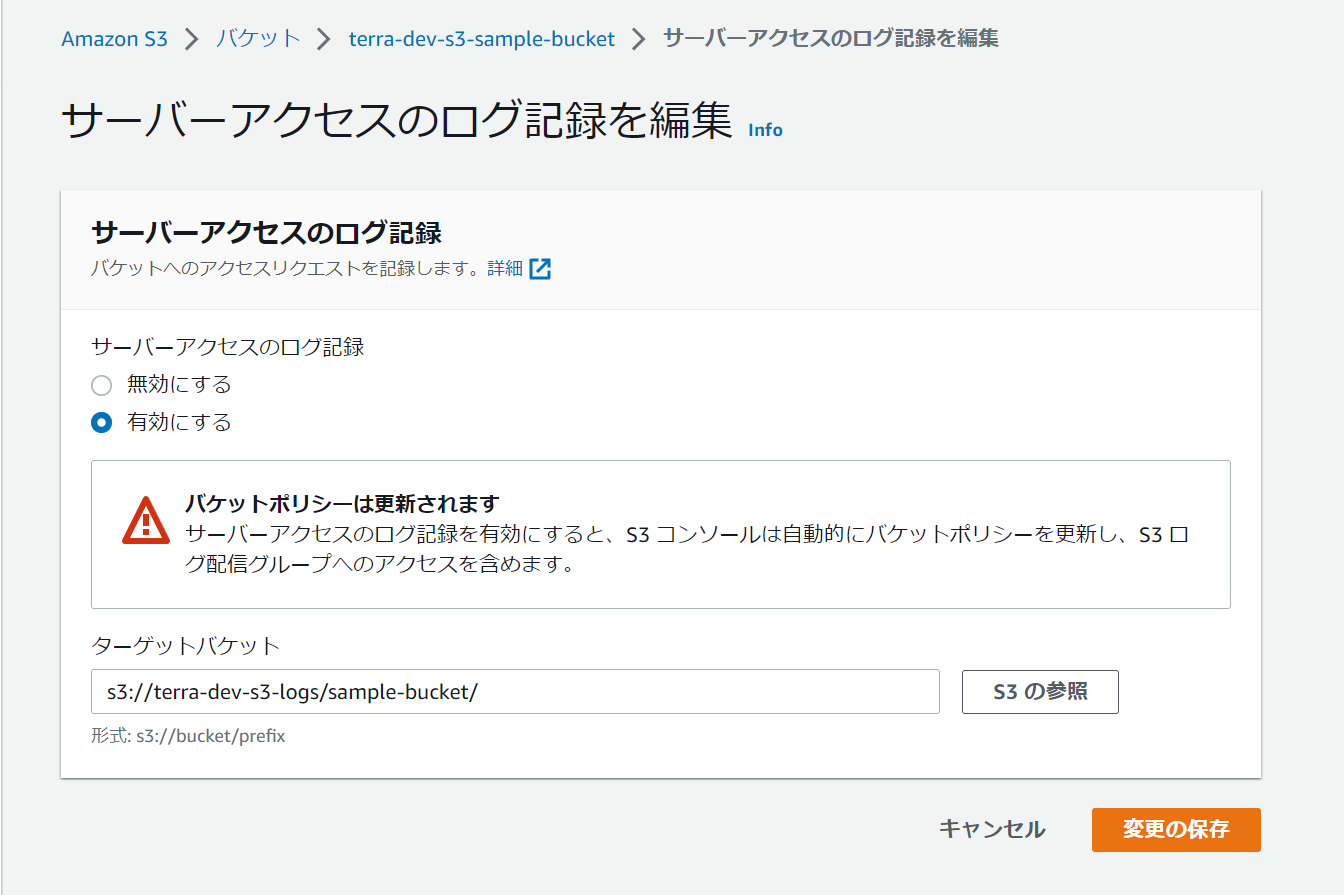Click the red warning triangle icon
Image resolution: width=1344 pixels, height=895 pixels.
tap(146, 520)
